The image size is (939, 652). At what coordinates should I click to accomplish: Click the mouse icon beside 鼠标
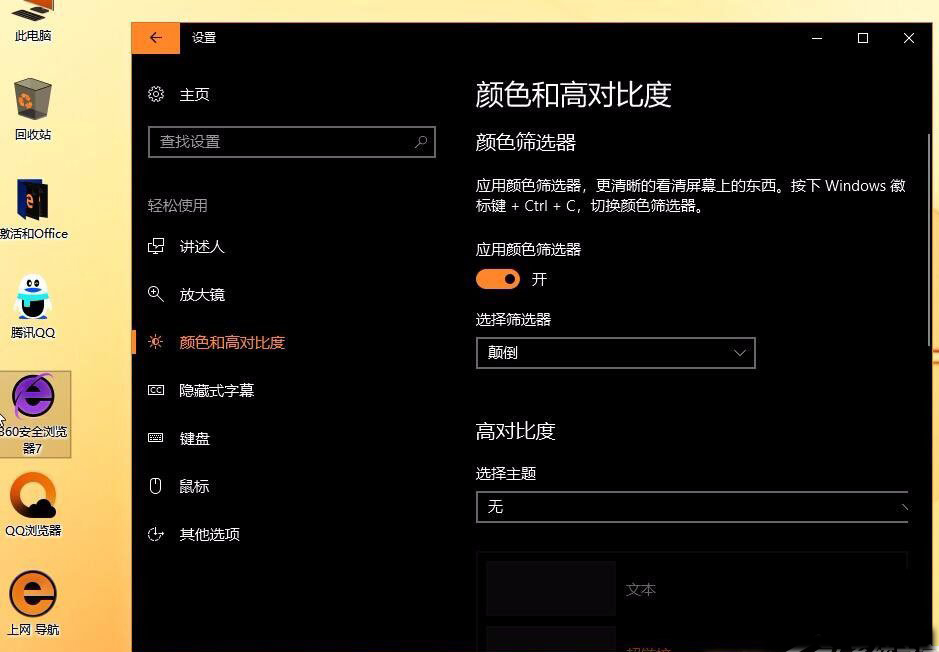click(157, 486)
